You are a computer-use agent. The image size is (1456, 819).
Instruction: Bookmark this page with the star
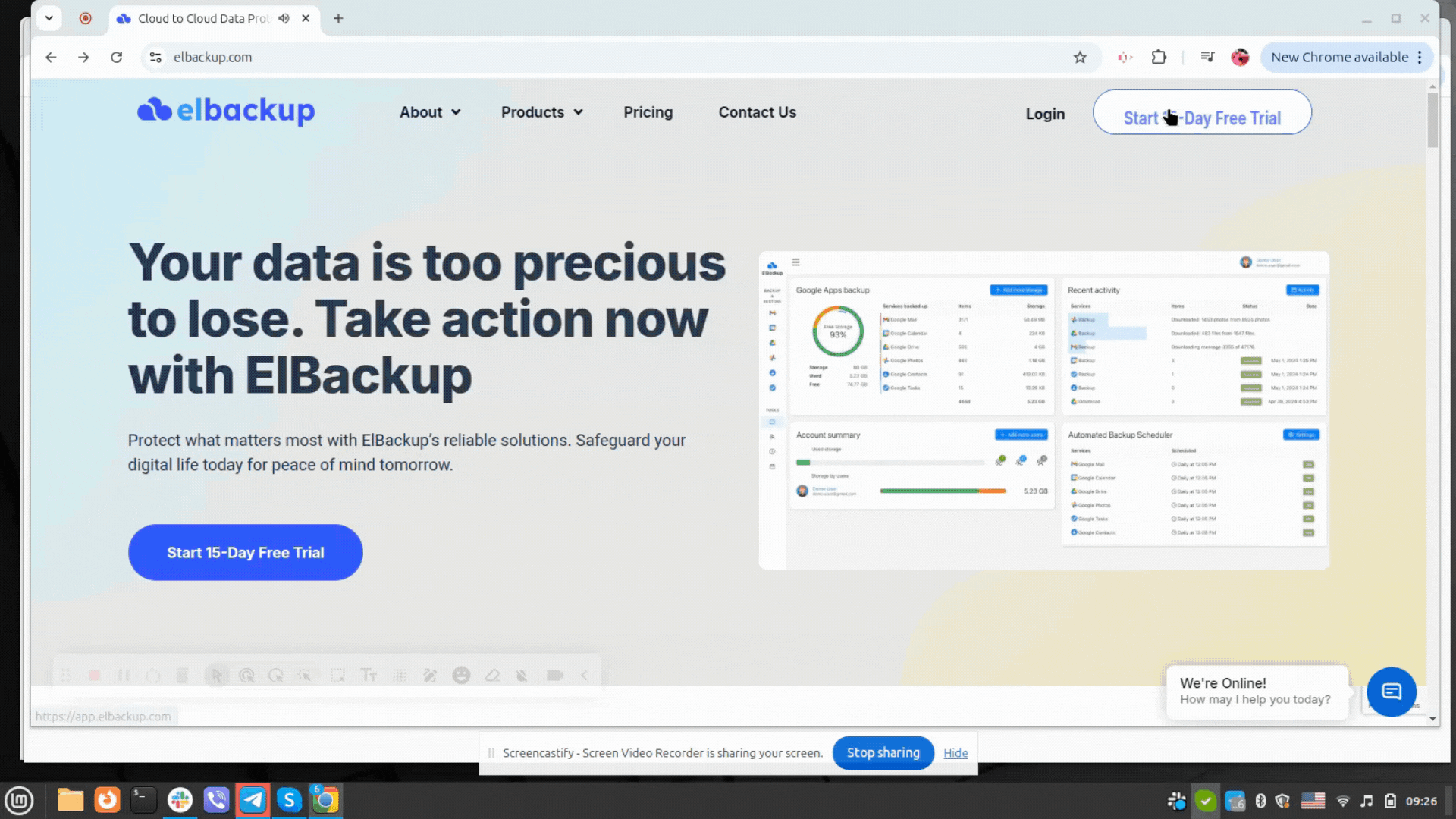tap(1080, 57)
